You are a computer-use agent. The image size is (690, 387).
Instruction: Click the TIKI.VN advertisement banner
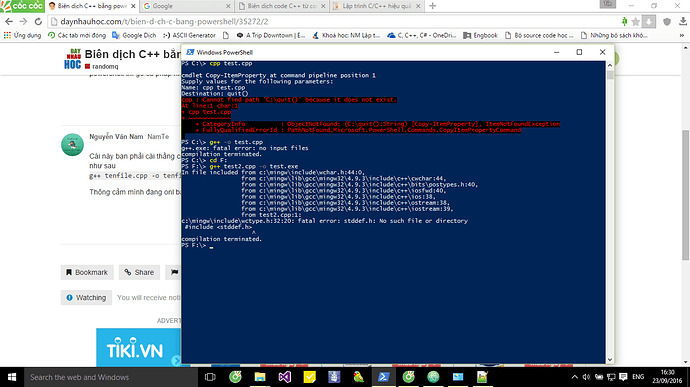coord(138,347)
